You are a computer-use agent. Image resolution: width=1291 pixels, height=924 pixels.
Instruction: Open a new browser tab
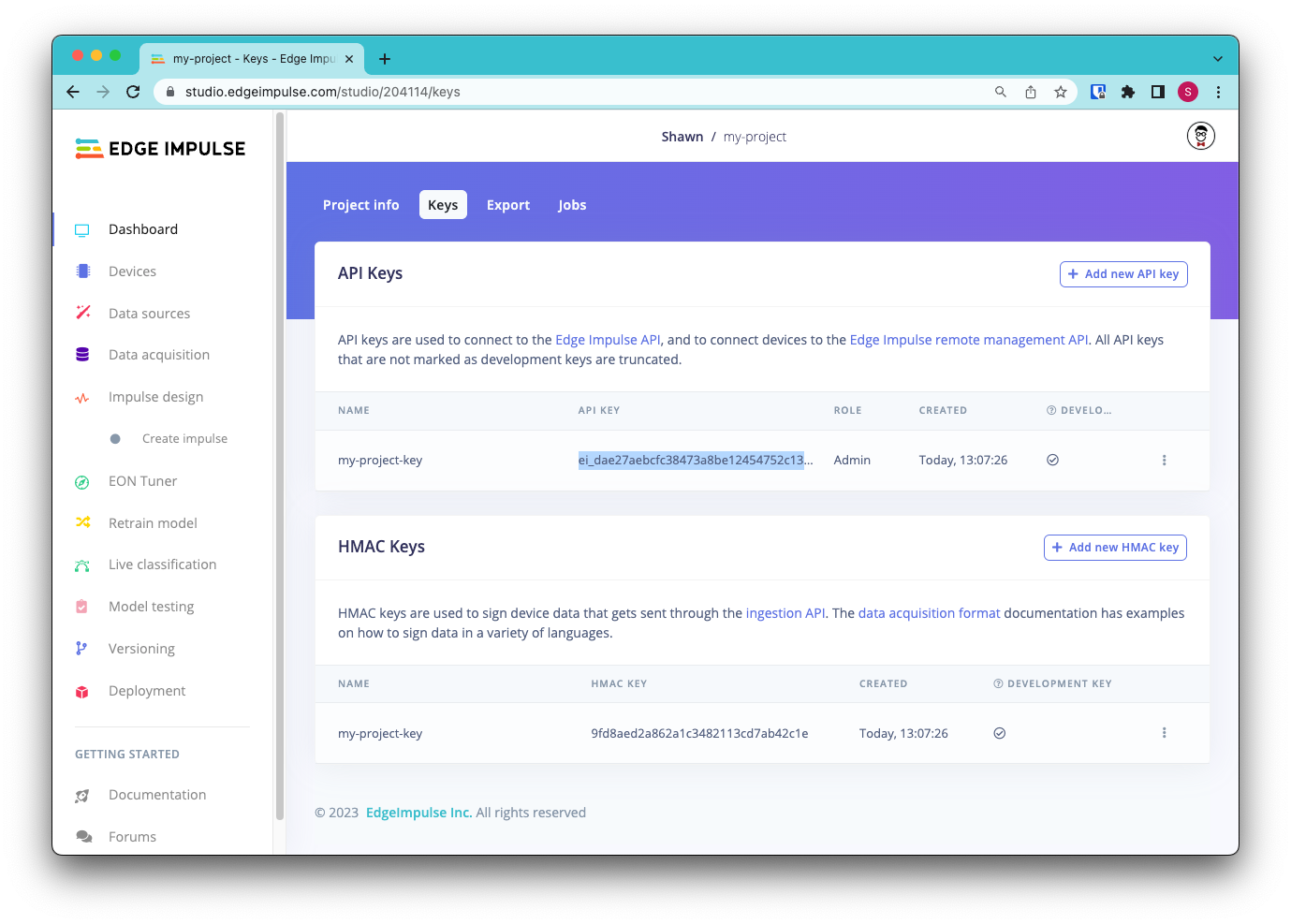coord(385,59)
